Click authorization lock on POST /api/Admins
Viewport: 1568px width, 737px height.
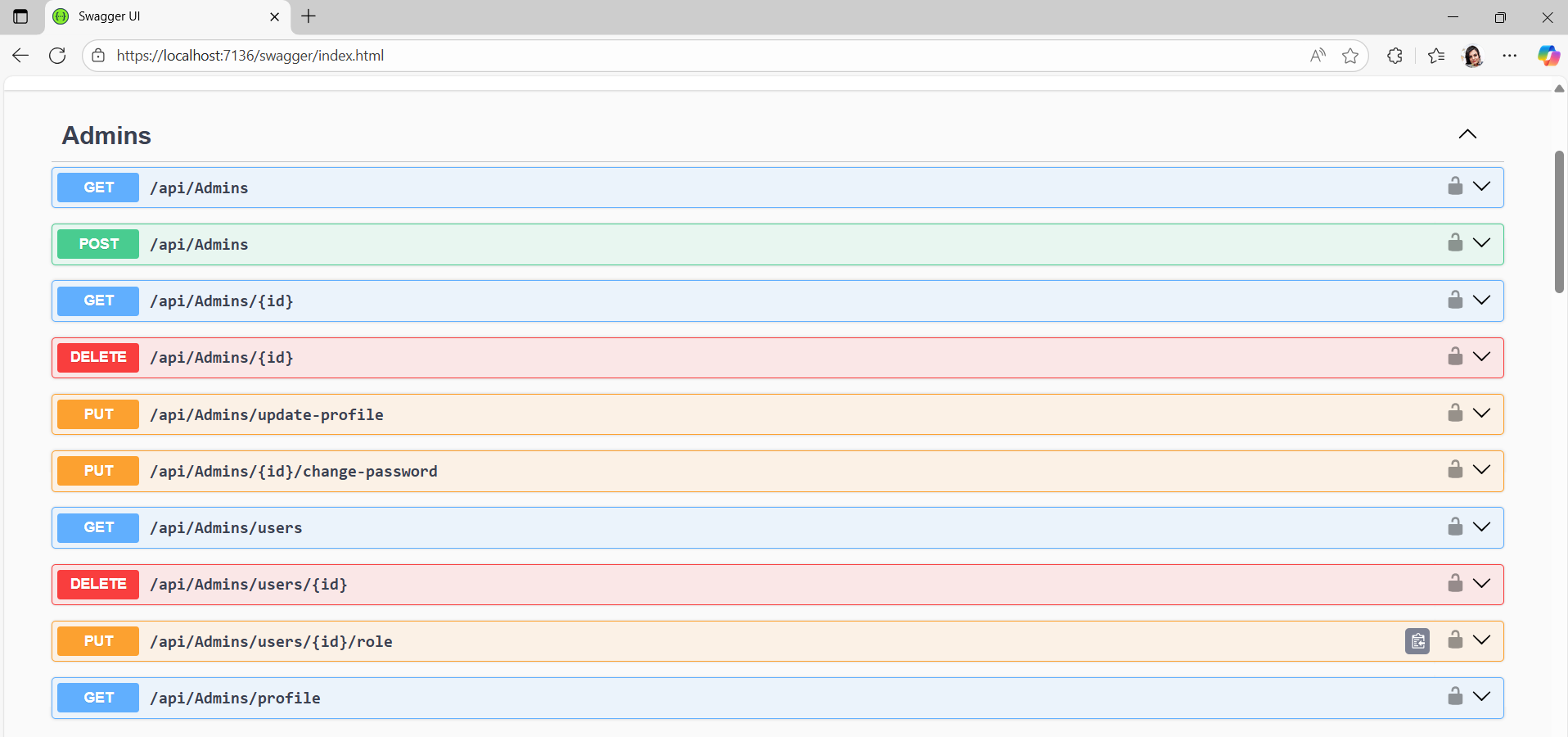1454,243
